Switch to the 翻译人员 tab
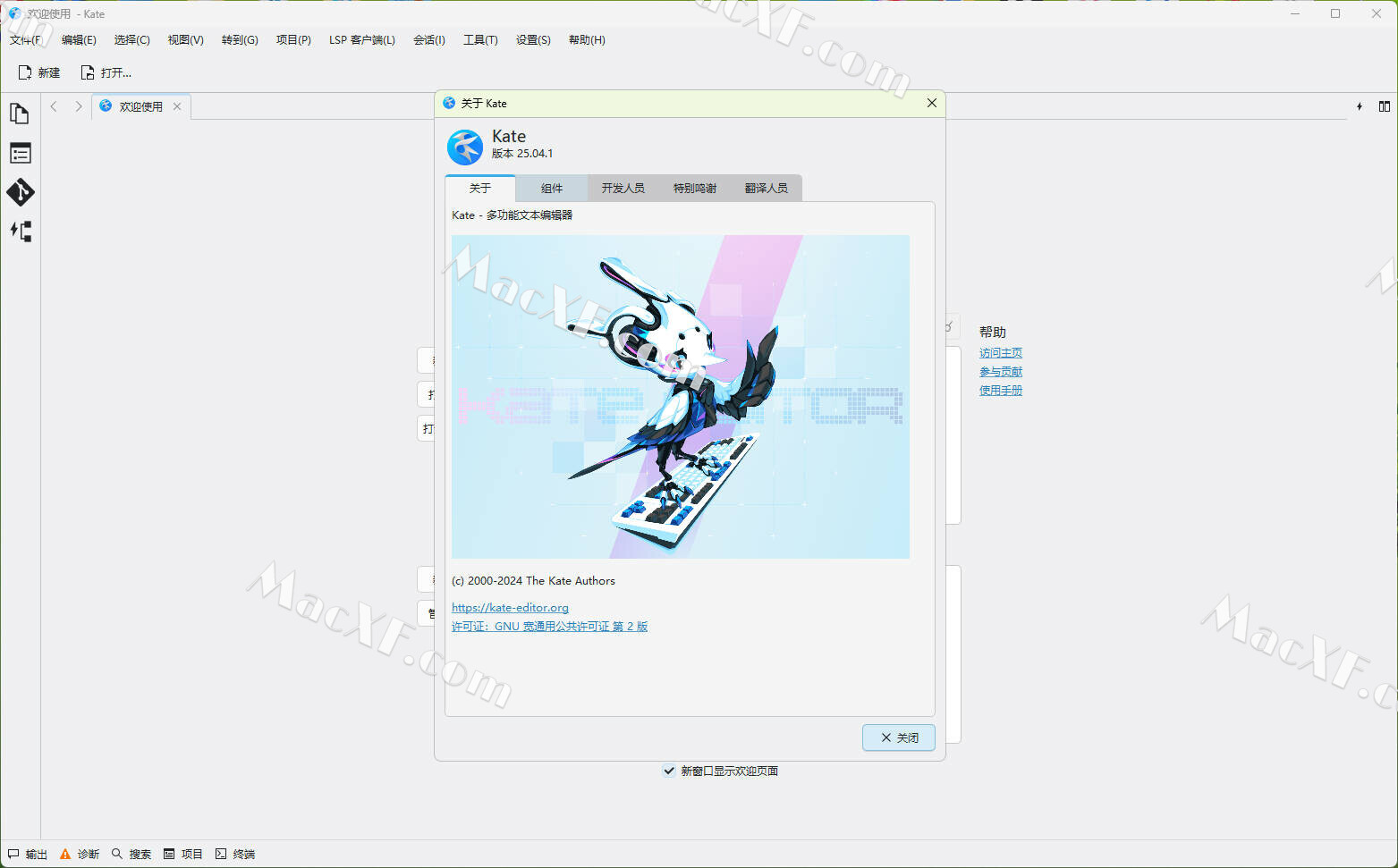Viewport: 1398px width, 868px height. (767, 188)
